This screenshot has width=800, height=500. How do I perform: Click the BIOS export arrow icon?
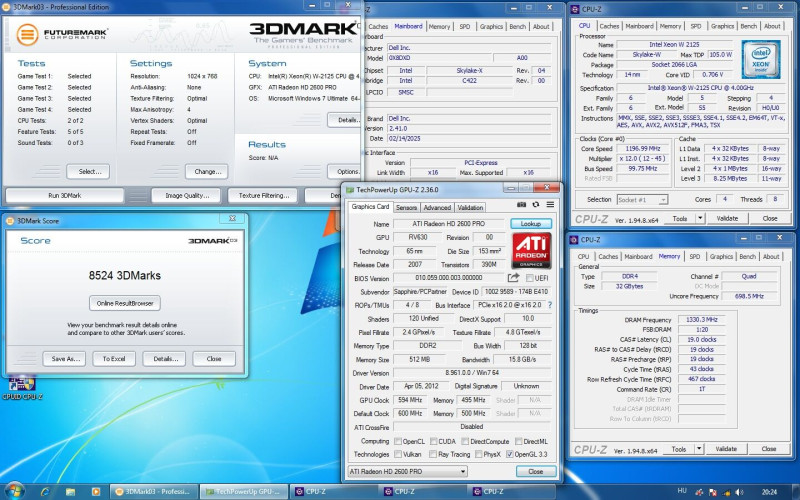(x=514, y=277)
